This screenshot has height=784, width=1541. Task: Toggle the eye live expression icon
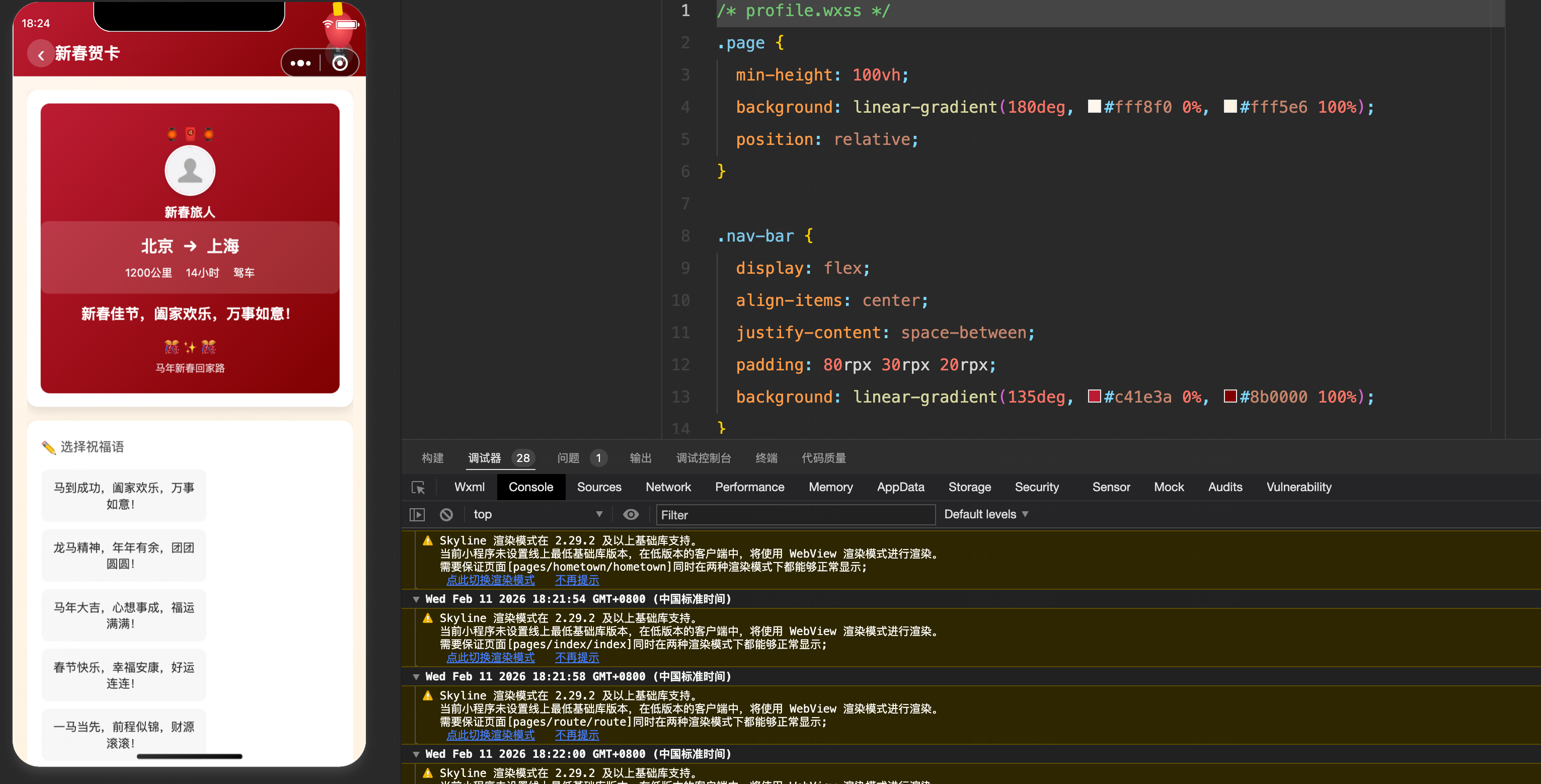(631, 514)
